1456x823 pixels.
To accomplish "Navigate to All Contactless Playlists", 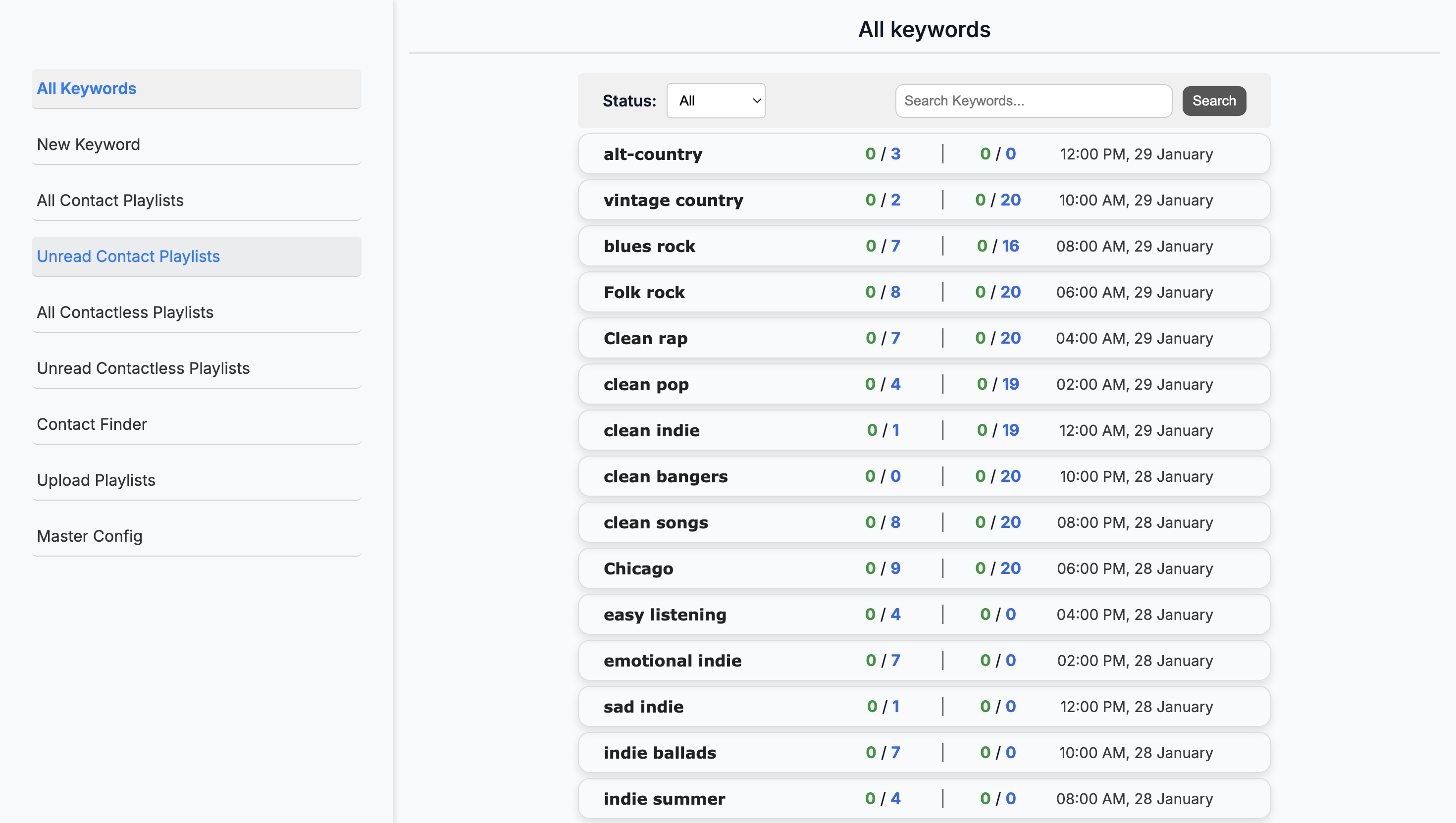I will point(196,312).
